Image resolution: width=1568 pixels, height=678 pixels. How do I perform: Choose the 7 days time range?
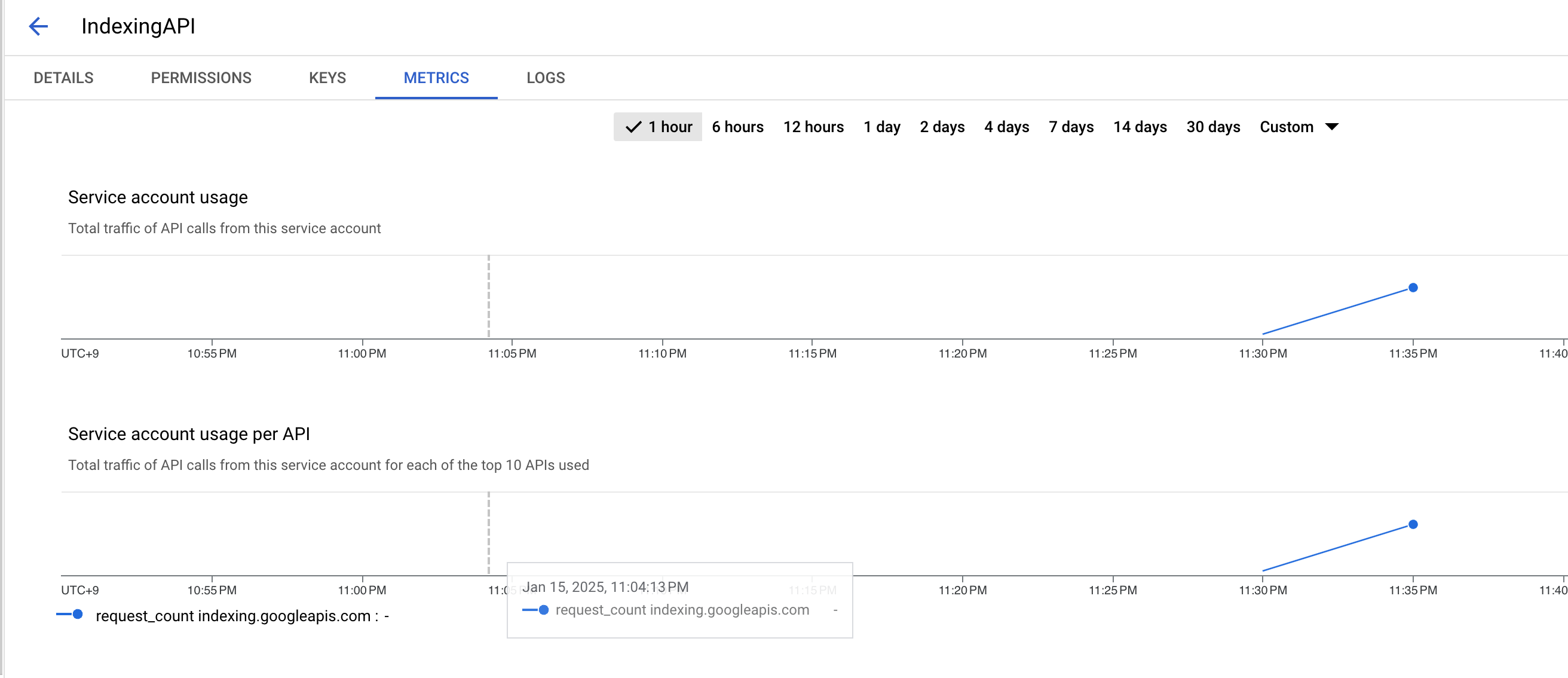pos(1071,127)
